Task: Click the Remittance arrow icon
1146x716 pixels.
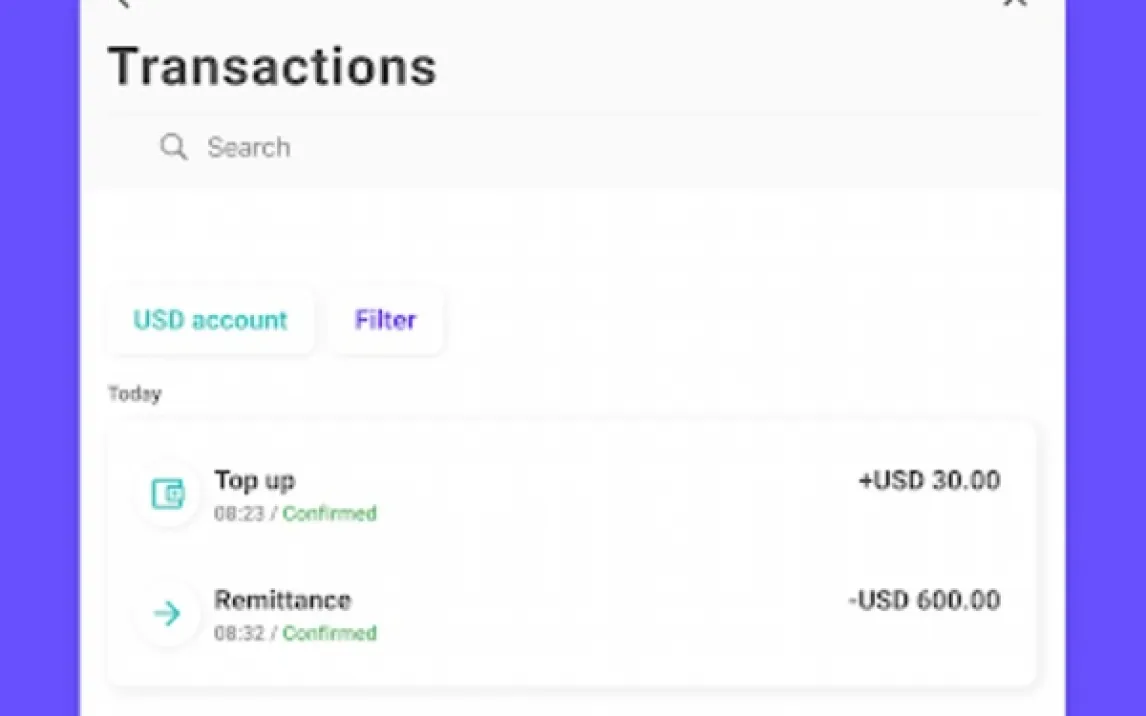Action: click(168, 614)
